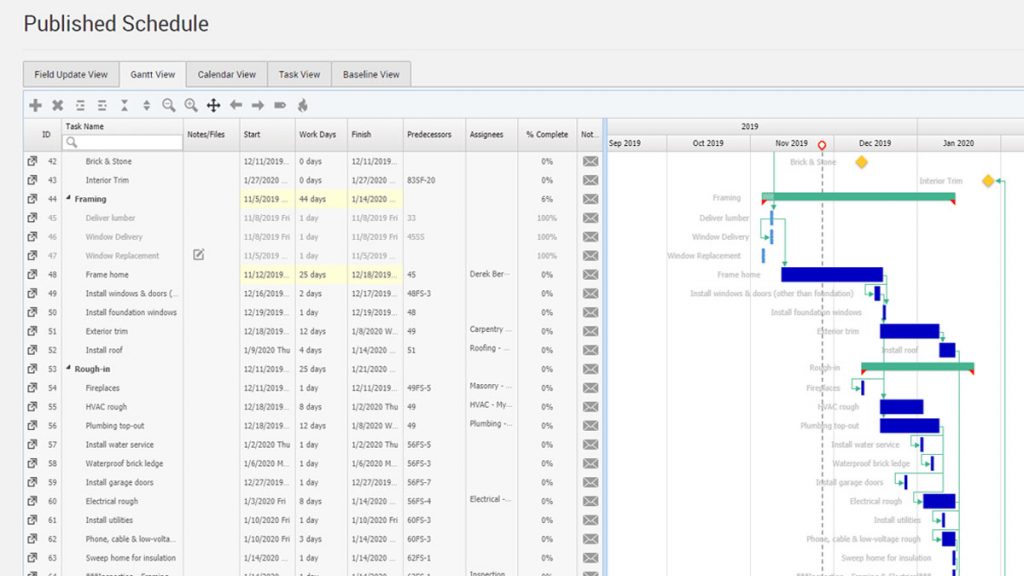
Task: Click the link dependency toolbar icon
Action: pos(280,105)
